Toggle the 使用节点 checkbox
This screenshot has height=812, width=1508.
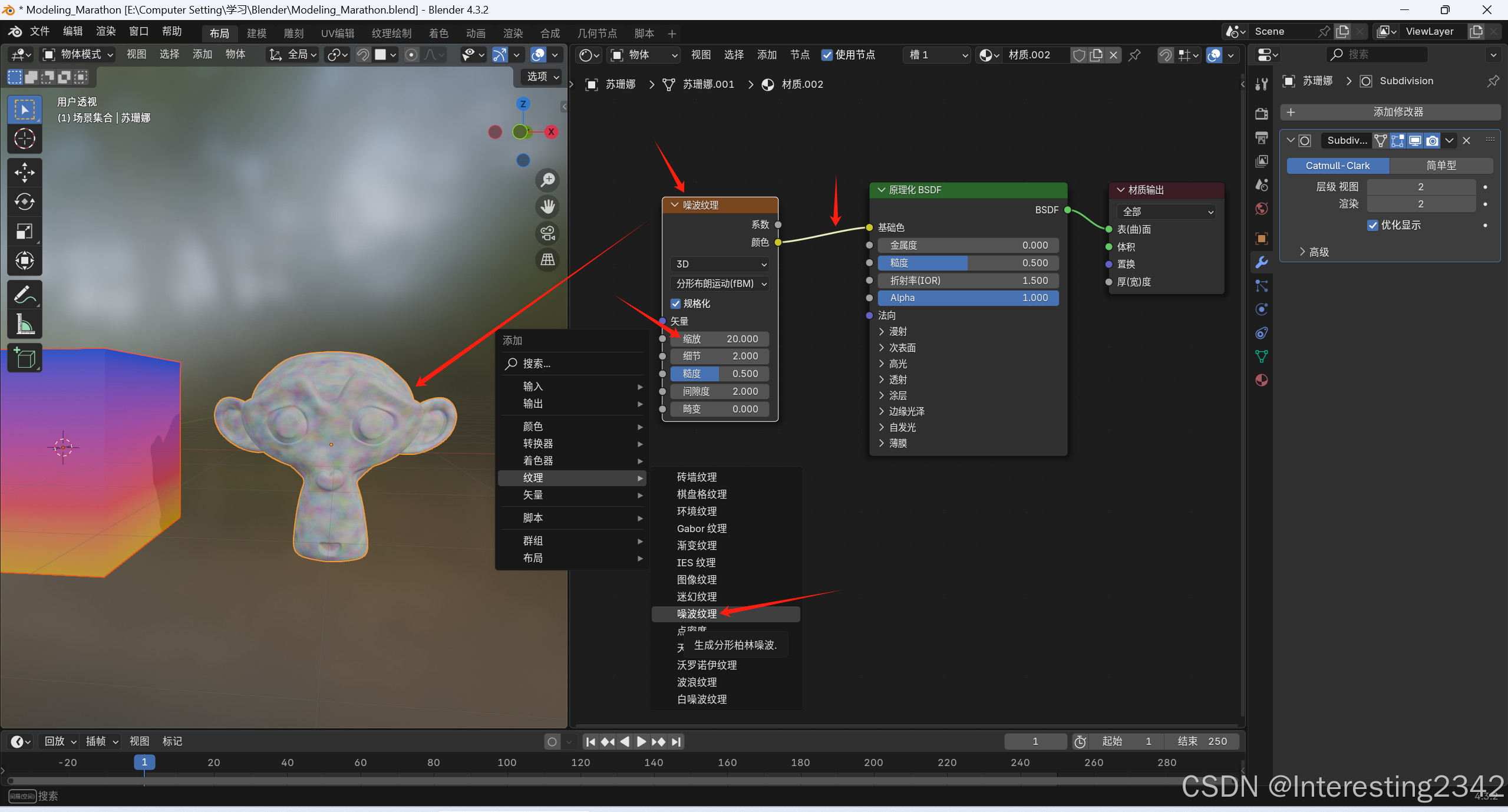pyautogui.click(x=827, y=55)
